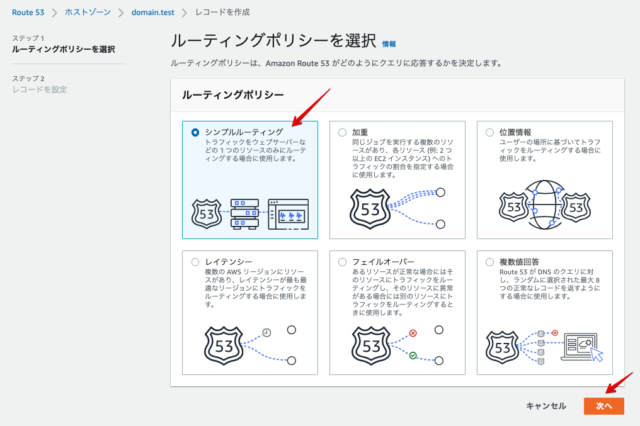Open the Route 53 breadcrumb link
The height and width of the screenshot is (426, 640).
[x=28, y=12]
